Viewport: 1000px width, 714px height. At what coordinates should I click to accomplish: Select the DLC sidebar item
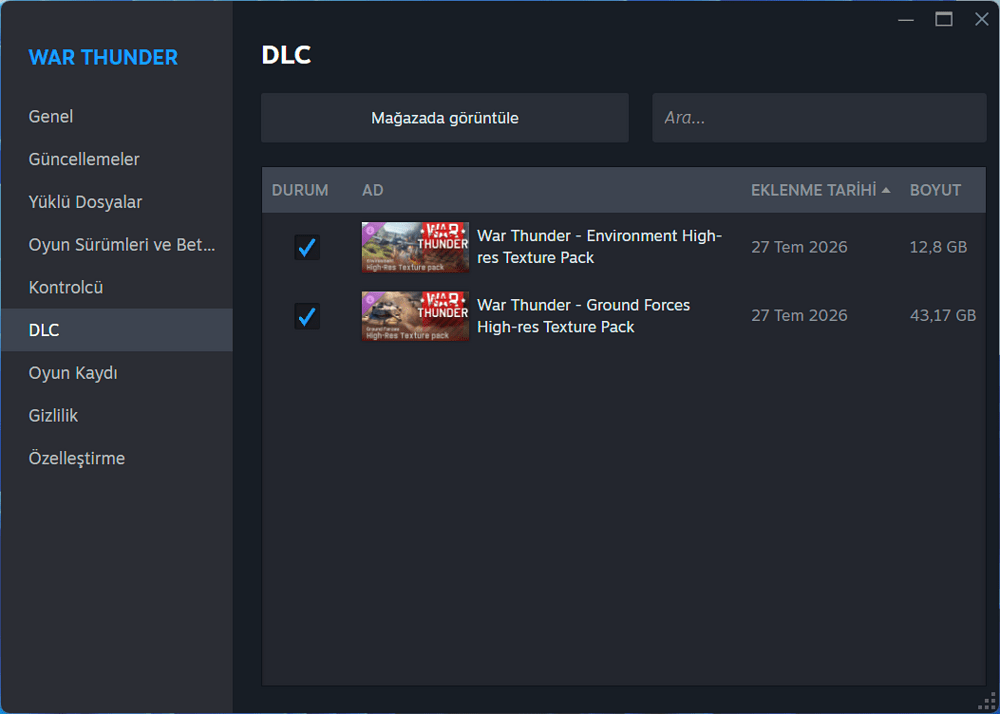click(117, 330)
